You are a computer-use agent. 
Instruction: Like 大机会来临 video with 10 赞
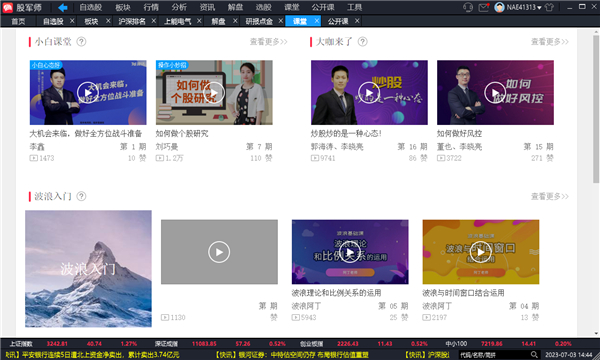coord(137,158)
